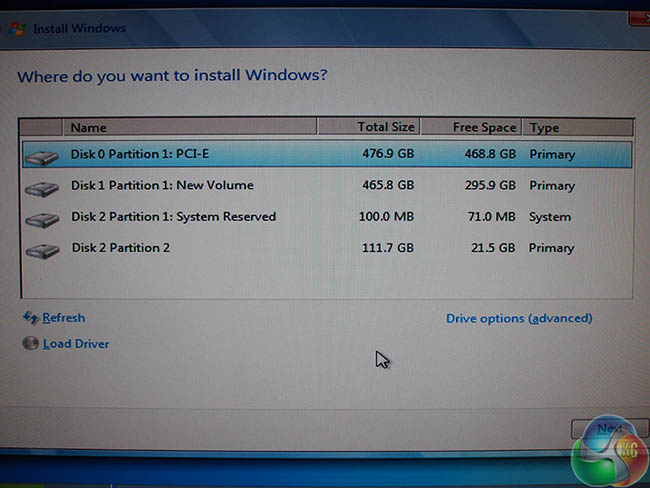Click the drive icon for Disk 0 Partition 1
Viewport: 650px width, 488px height.
(41, 158)
